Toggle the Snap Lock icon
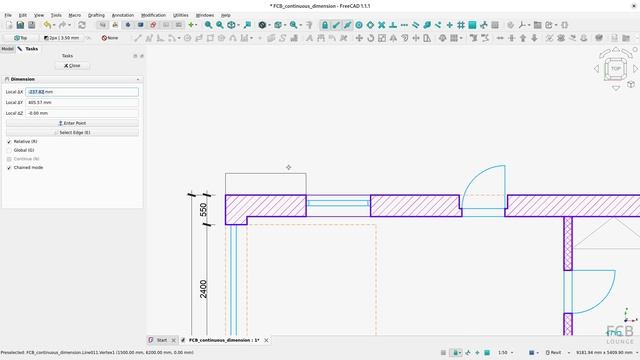 point(325,25)
